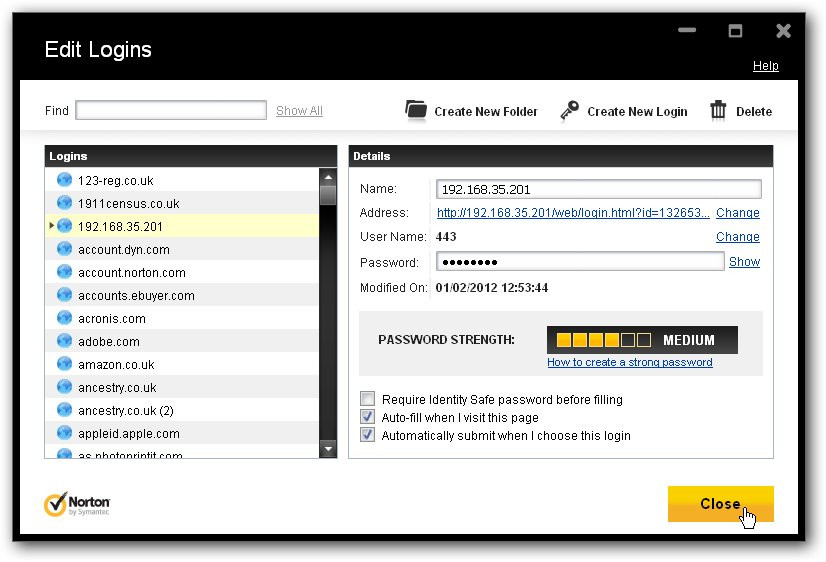Screen dimensions: 826x562
Task: Select globe icon beside adobe.com
Action: [64, 341]
